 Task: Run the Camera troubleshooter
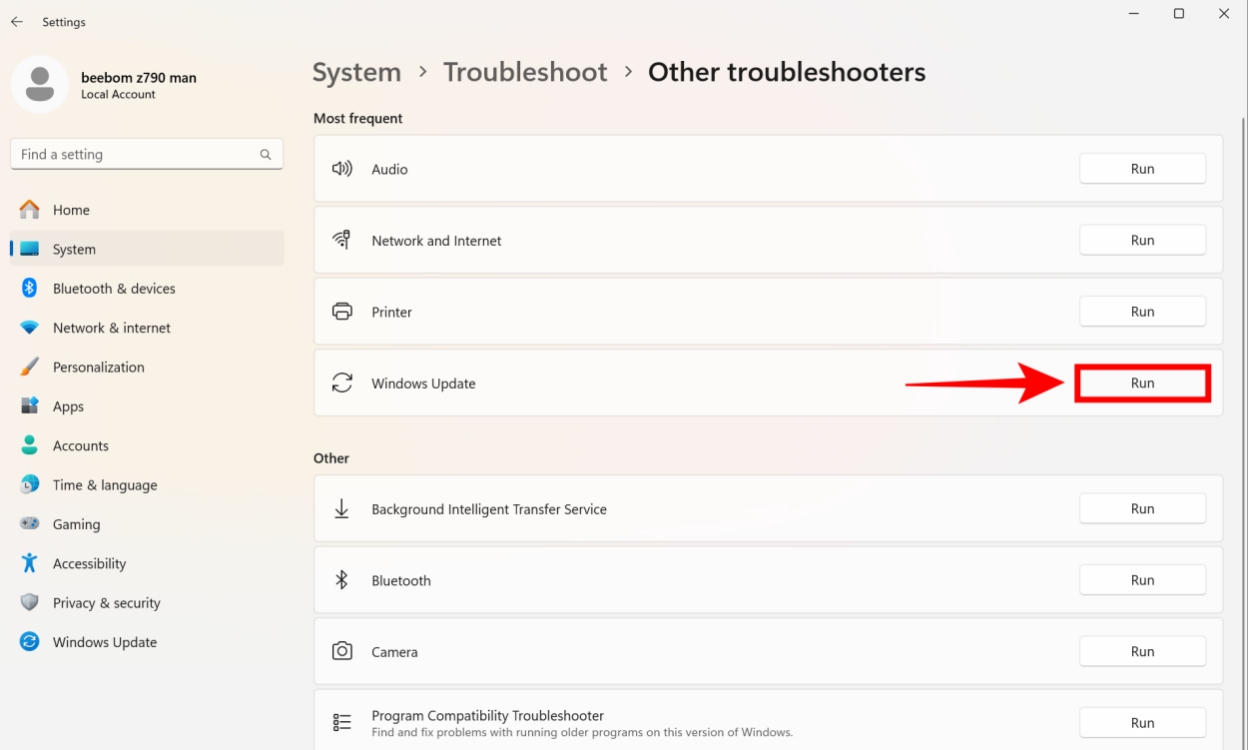pos(1142,651)
